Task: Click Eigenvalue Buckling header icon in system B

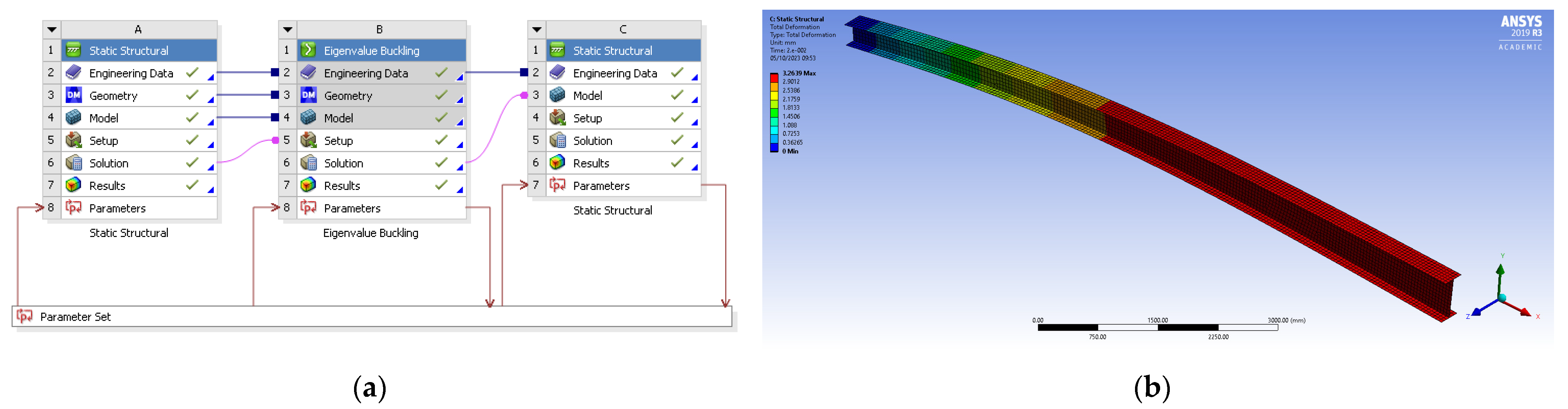Action: tap(309, 50)
